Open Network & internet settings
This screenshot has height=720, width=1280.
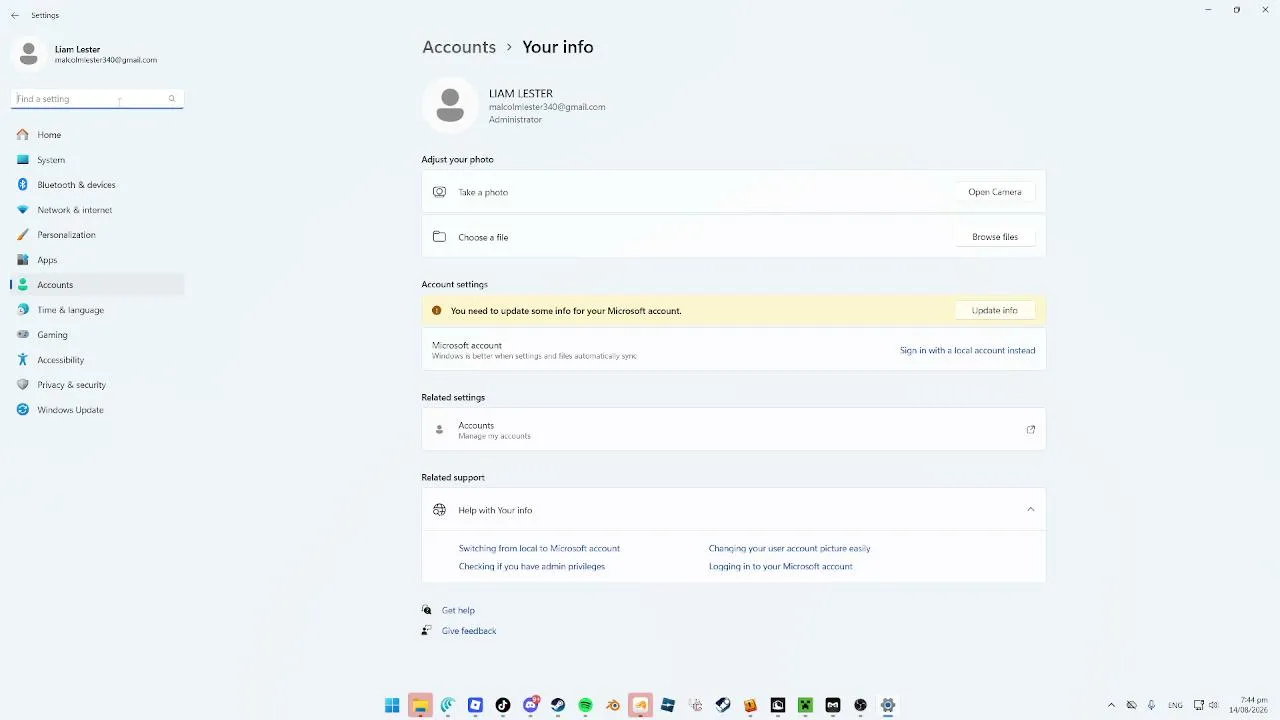[97, 209]
